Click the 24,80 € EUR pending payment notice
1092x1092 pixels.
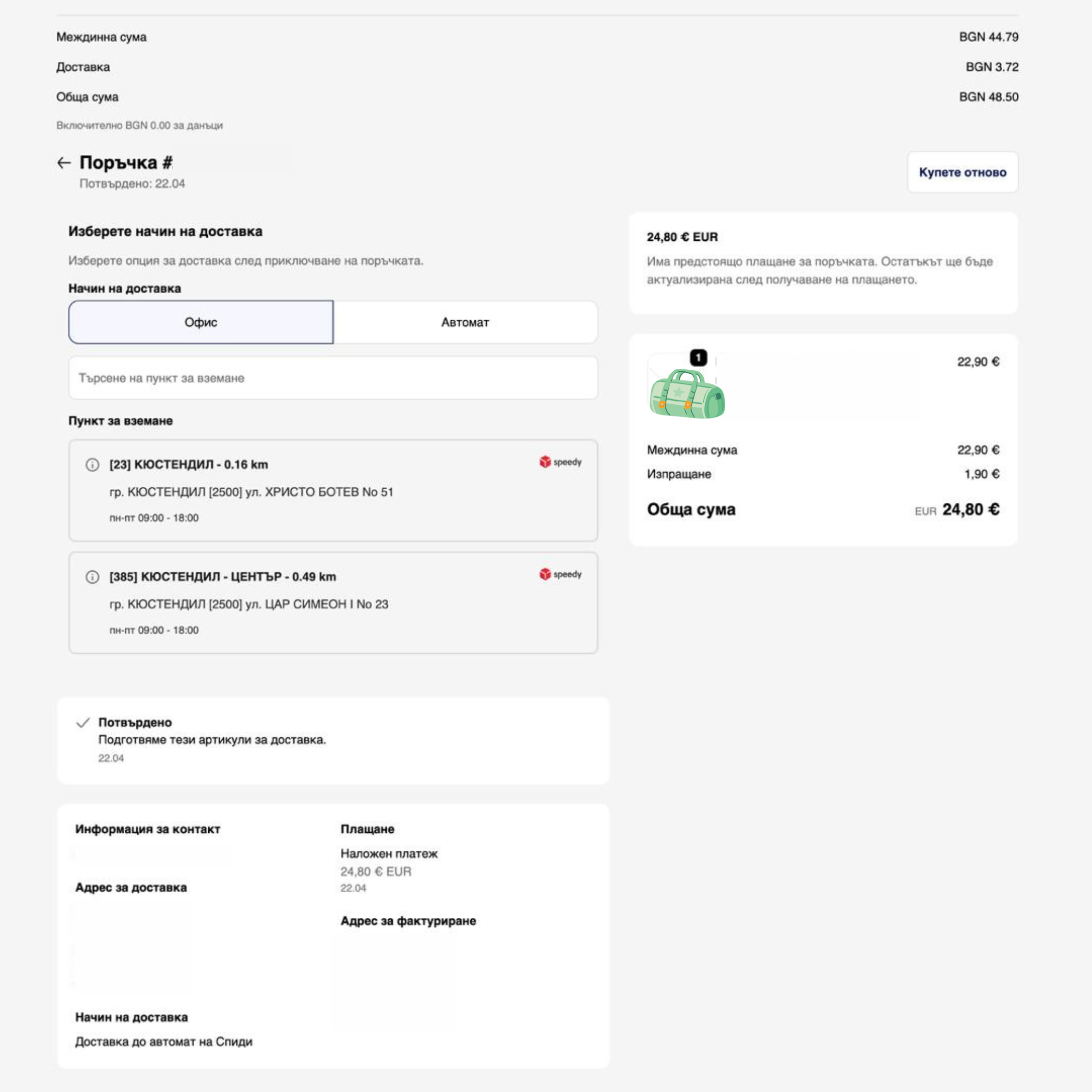(x=824, y=263)
